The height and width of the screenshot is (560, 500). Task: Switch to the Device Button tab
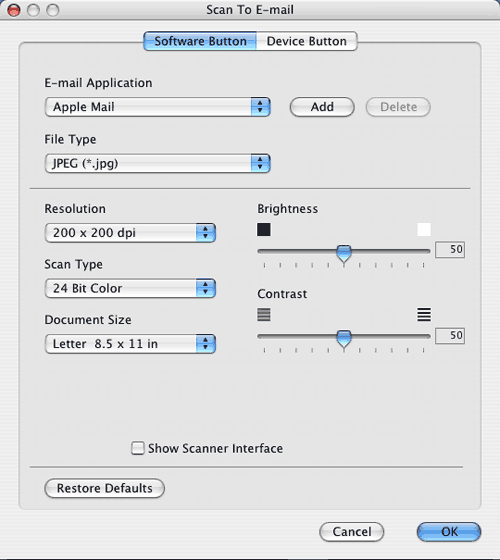pos(307,41)
